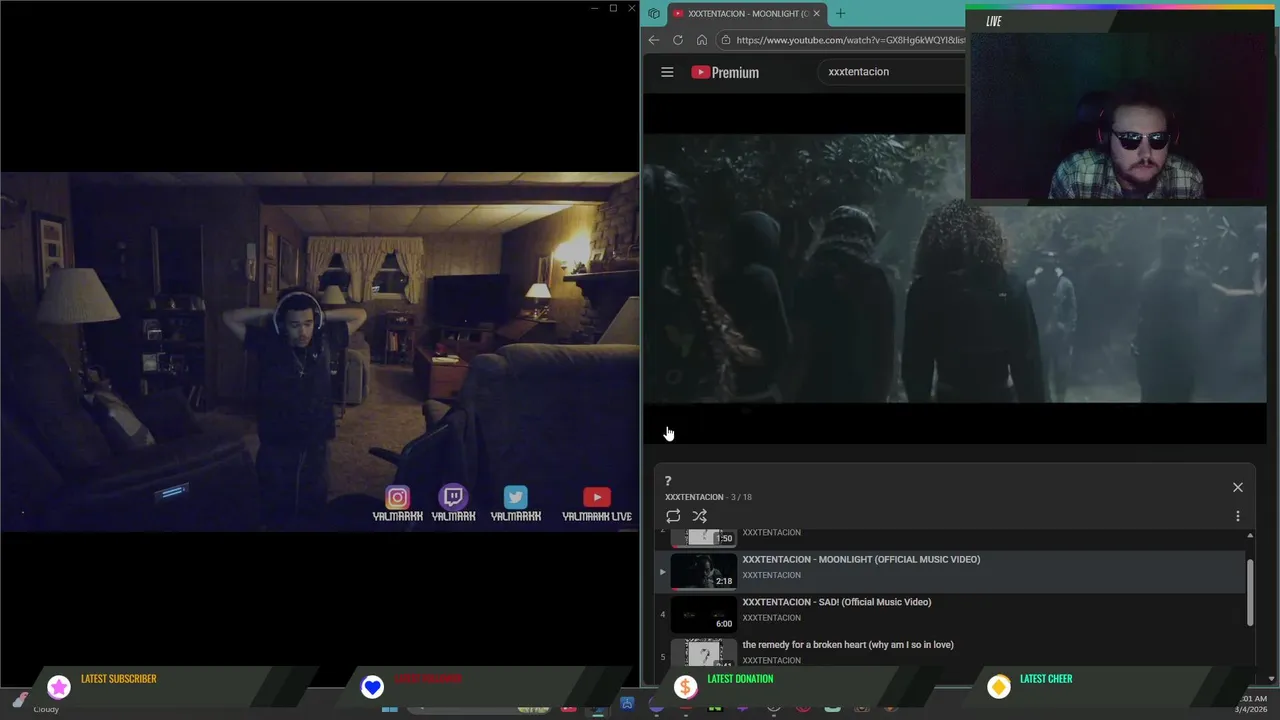
Task: Open playlist more options menu
Action: (1237, 516)
